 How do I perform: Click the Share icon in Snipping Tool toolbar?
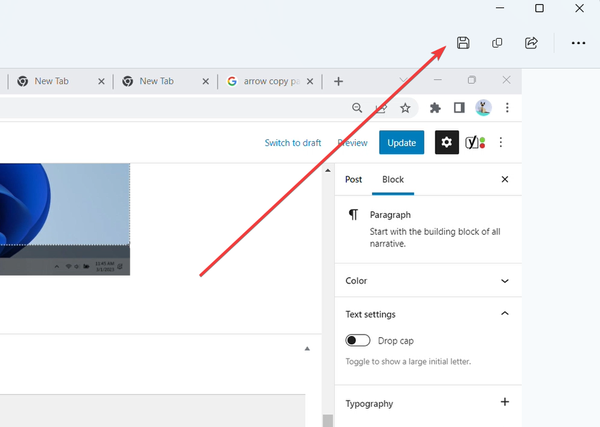(x=531, y=43)
